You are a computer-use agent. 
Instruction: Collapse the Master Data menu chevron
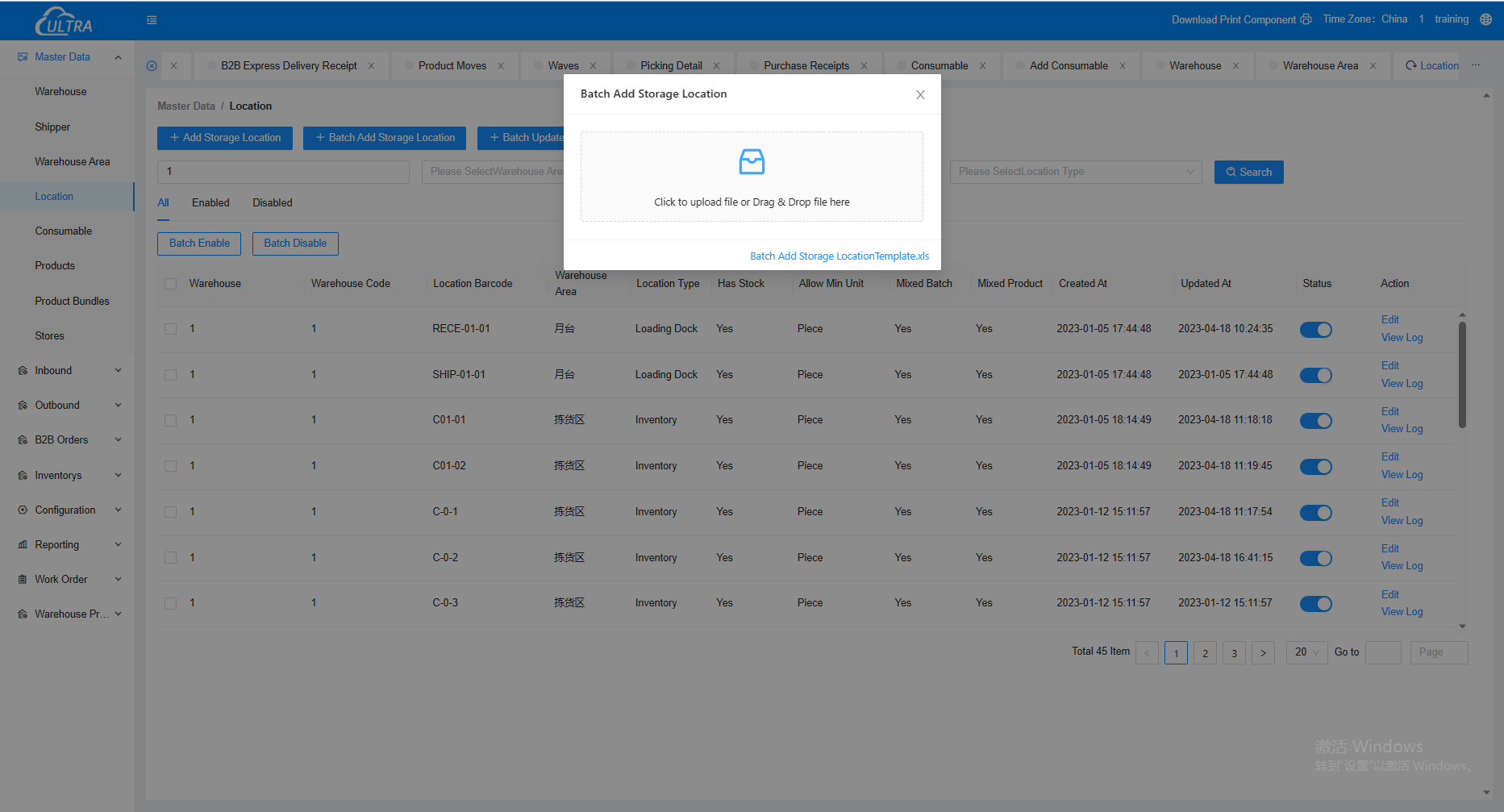click(118, 57)
